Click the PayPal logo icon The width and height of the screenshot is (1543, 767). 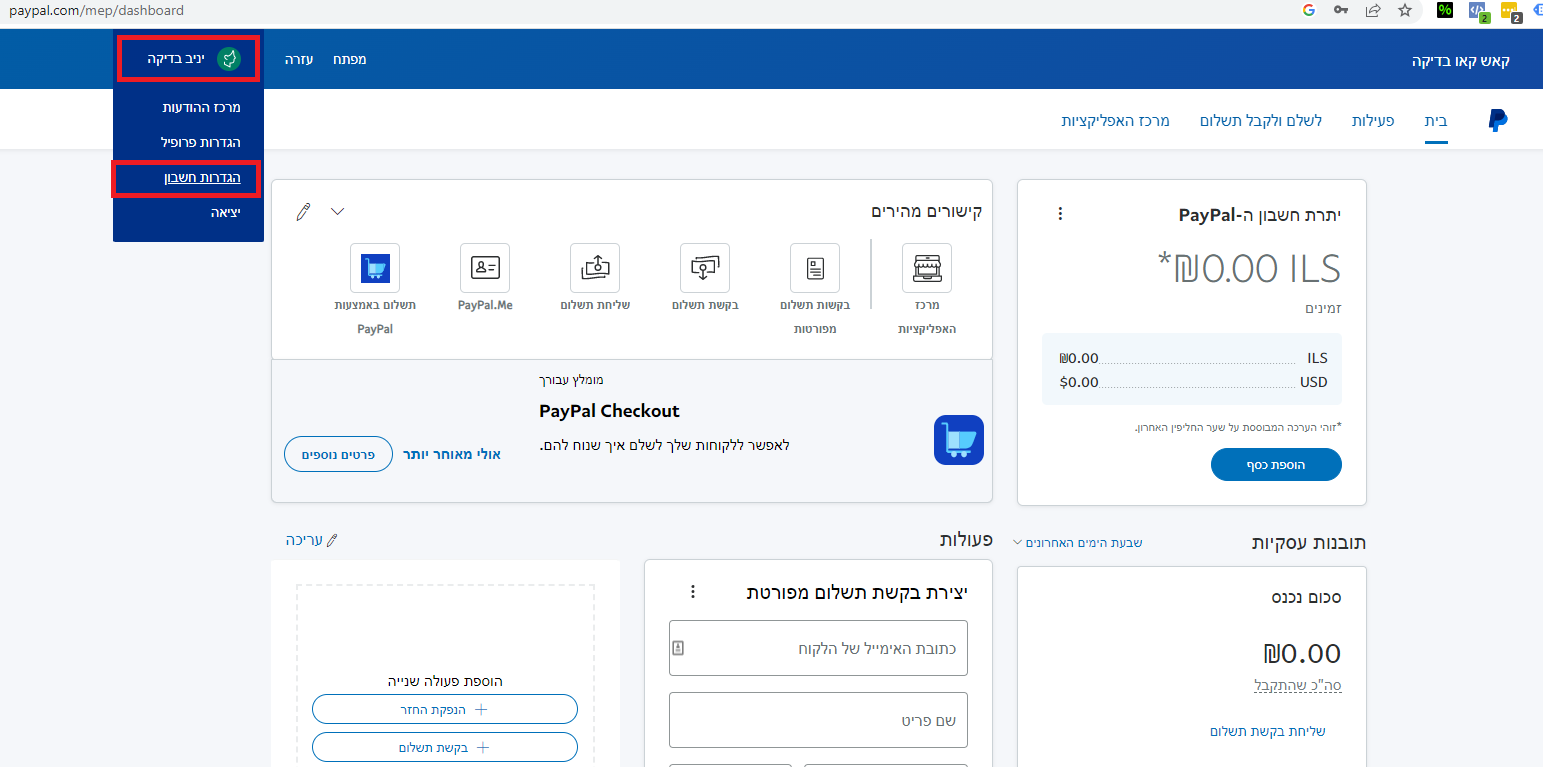click(1497, 121)
